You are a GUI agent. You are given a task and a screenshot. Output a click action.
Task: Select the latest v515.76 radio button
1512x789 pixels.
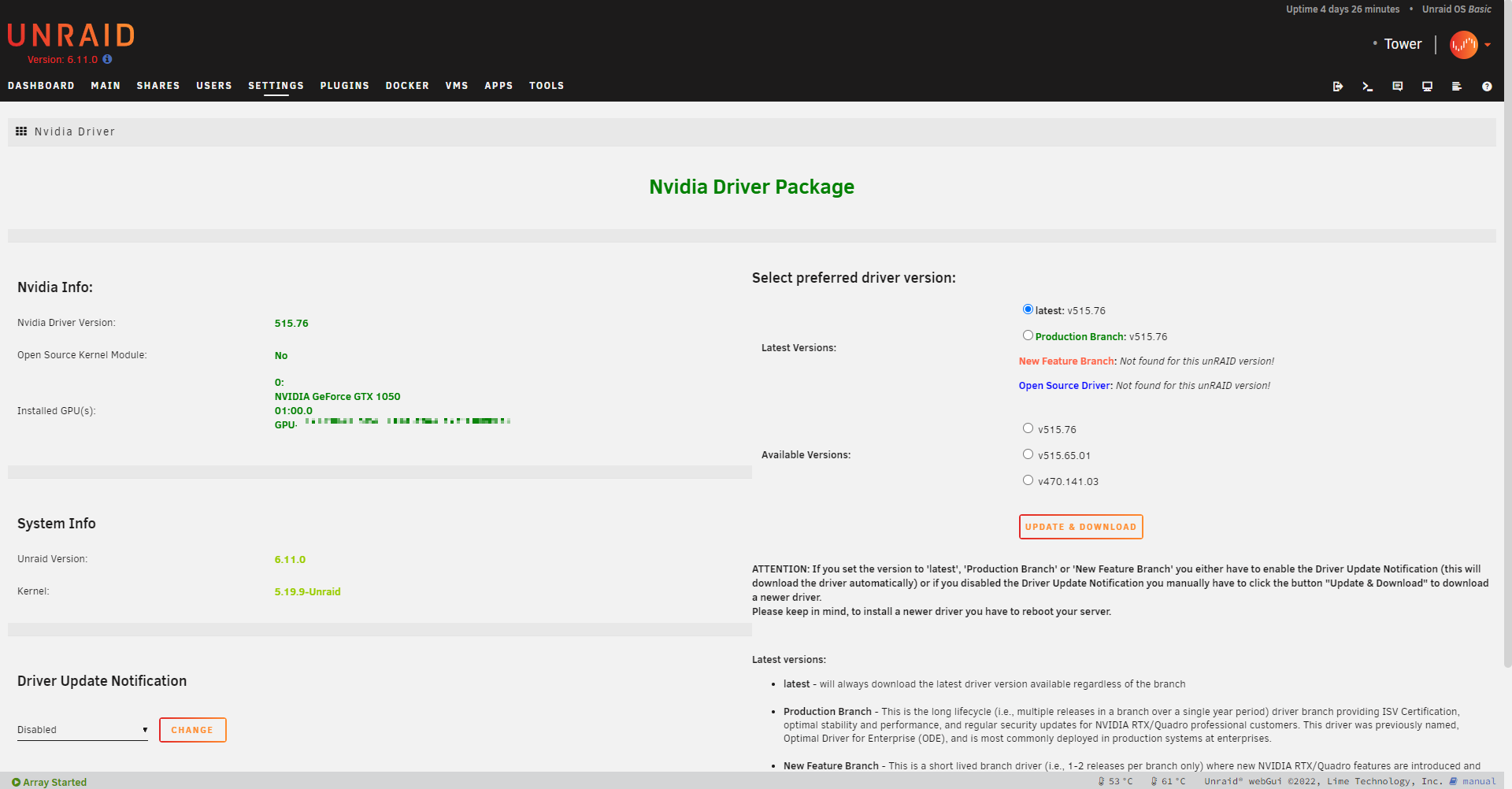[1028, 309]
